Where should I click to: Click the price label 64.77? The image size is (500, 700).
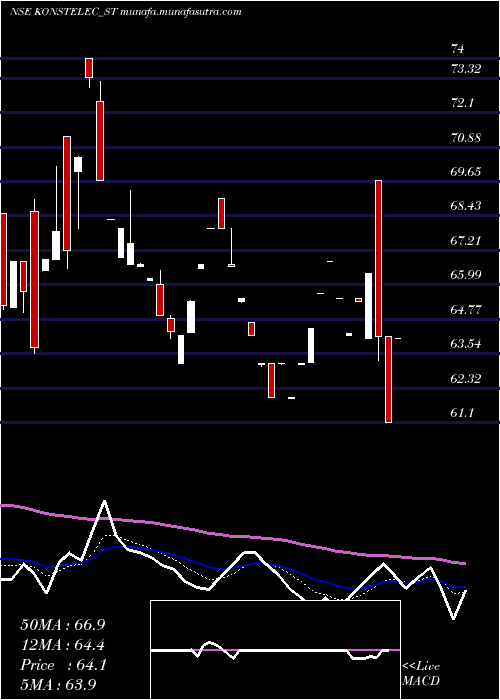click(x=466, y=309)
